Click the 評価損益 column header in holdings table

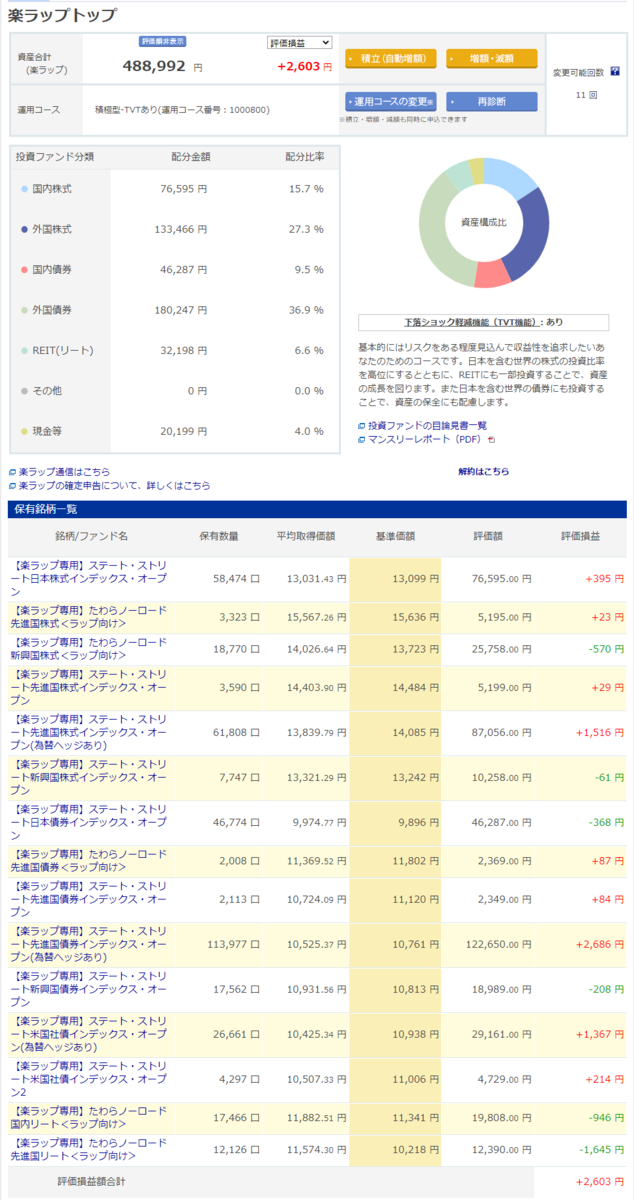point(581,537)
